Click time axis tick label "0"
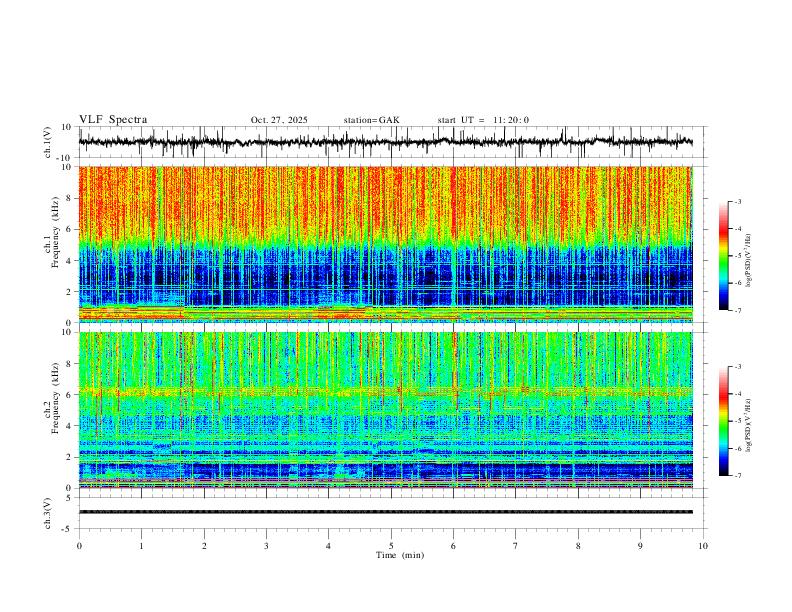 [79, 546]
